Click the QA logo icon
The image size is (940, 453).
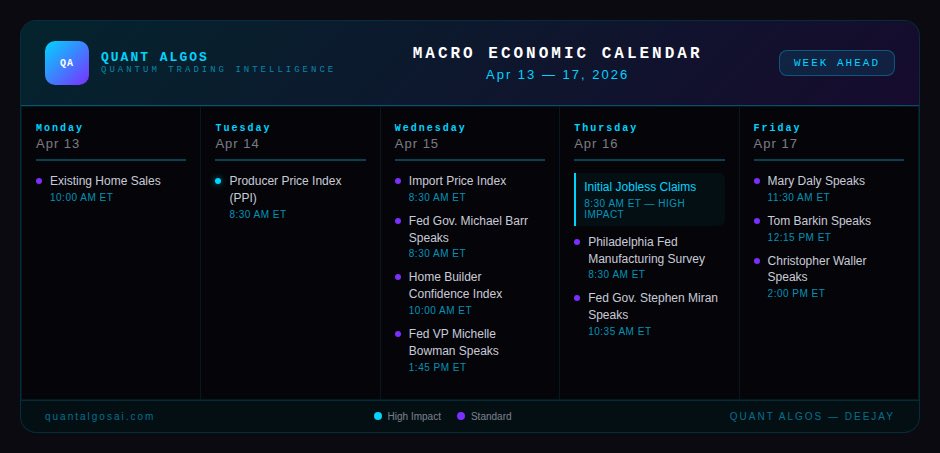(x=67, y=63)
